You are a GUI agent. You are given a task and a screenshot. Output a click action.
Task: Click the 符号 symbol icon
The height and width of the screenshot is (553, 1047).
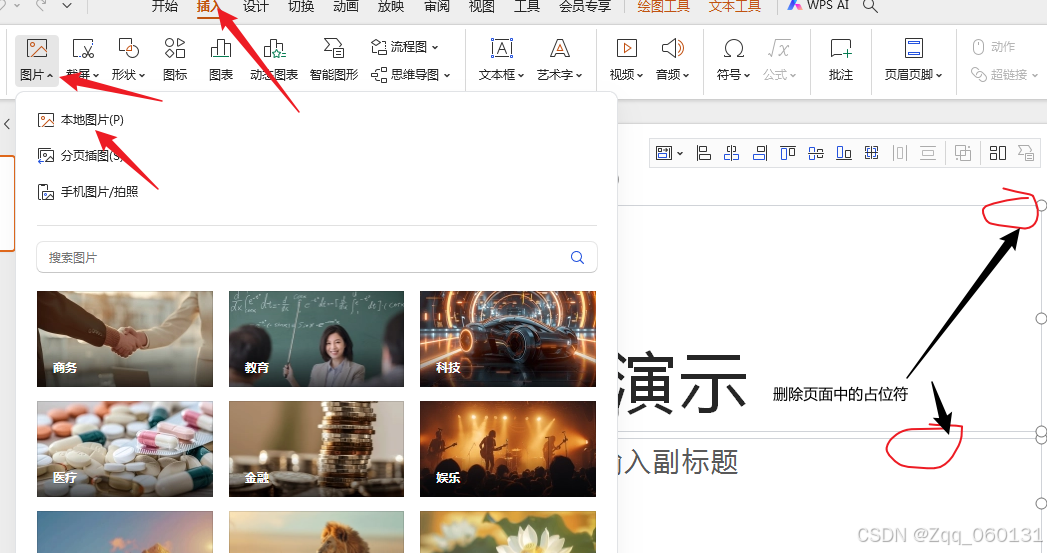[x=733, y=49]
